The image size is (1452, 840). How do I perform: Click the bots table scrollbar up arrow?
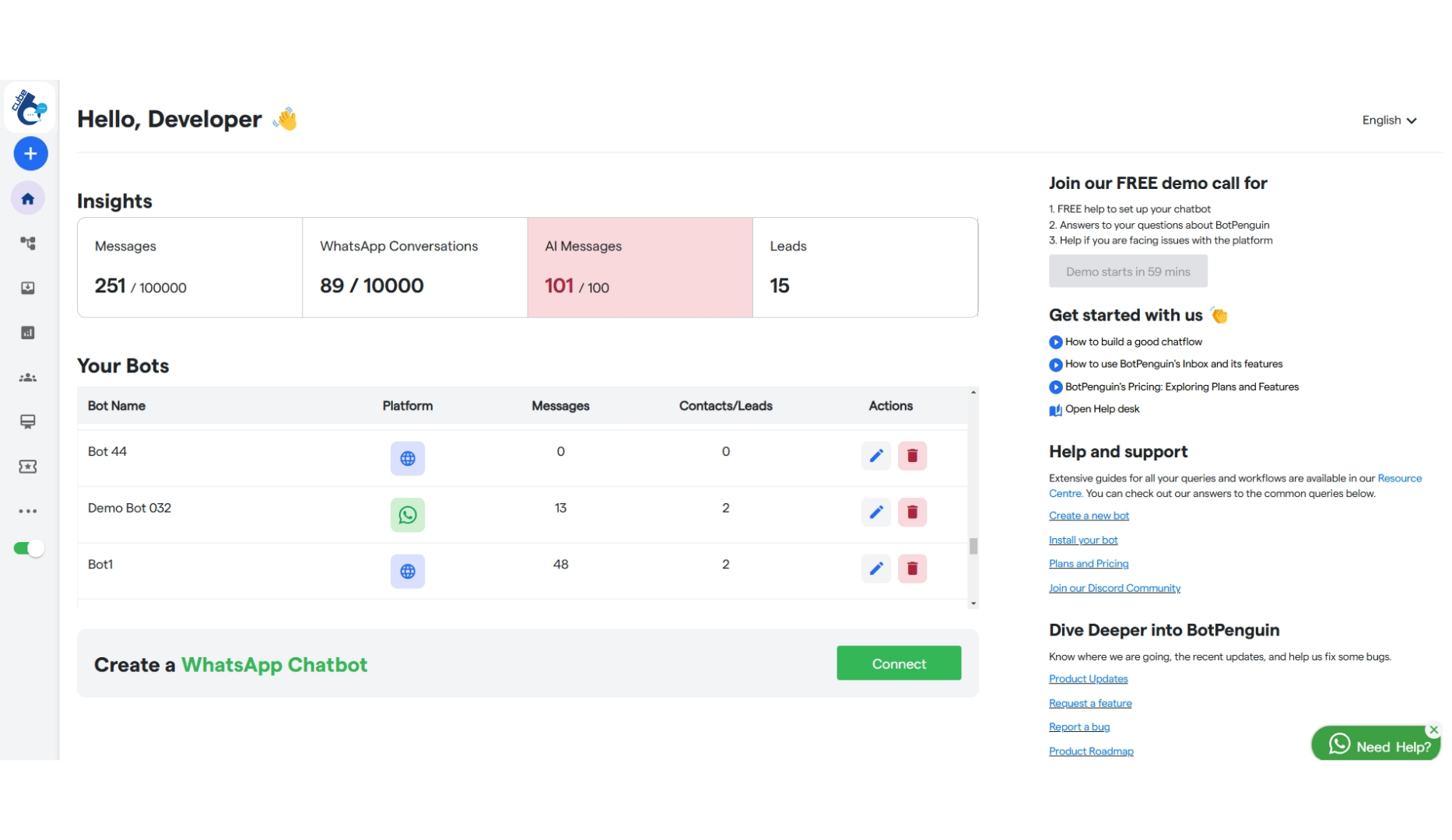pyautogui.click(x=973, y=393)
